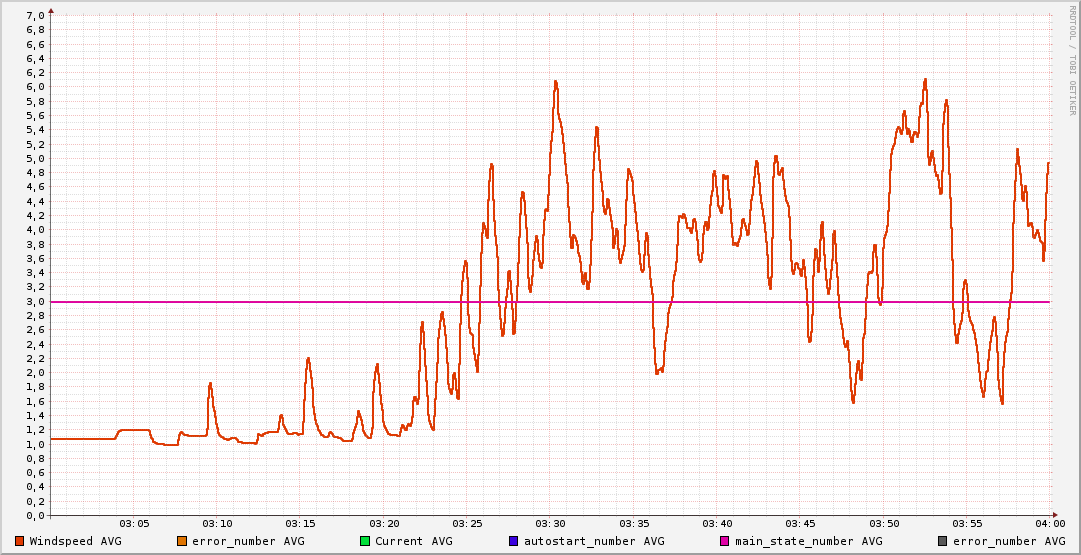
Task: Click the Current AVG legend text
Action: 413,541
